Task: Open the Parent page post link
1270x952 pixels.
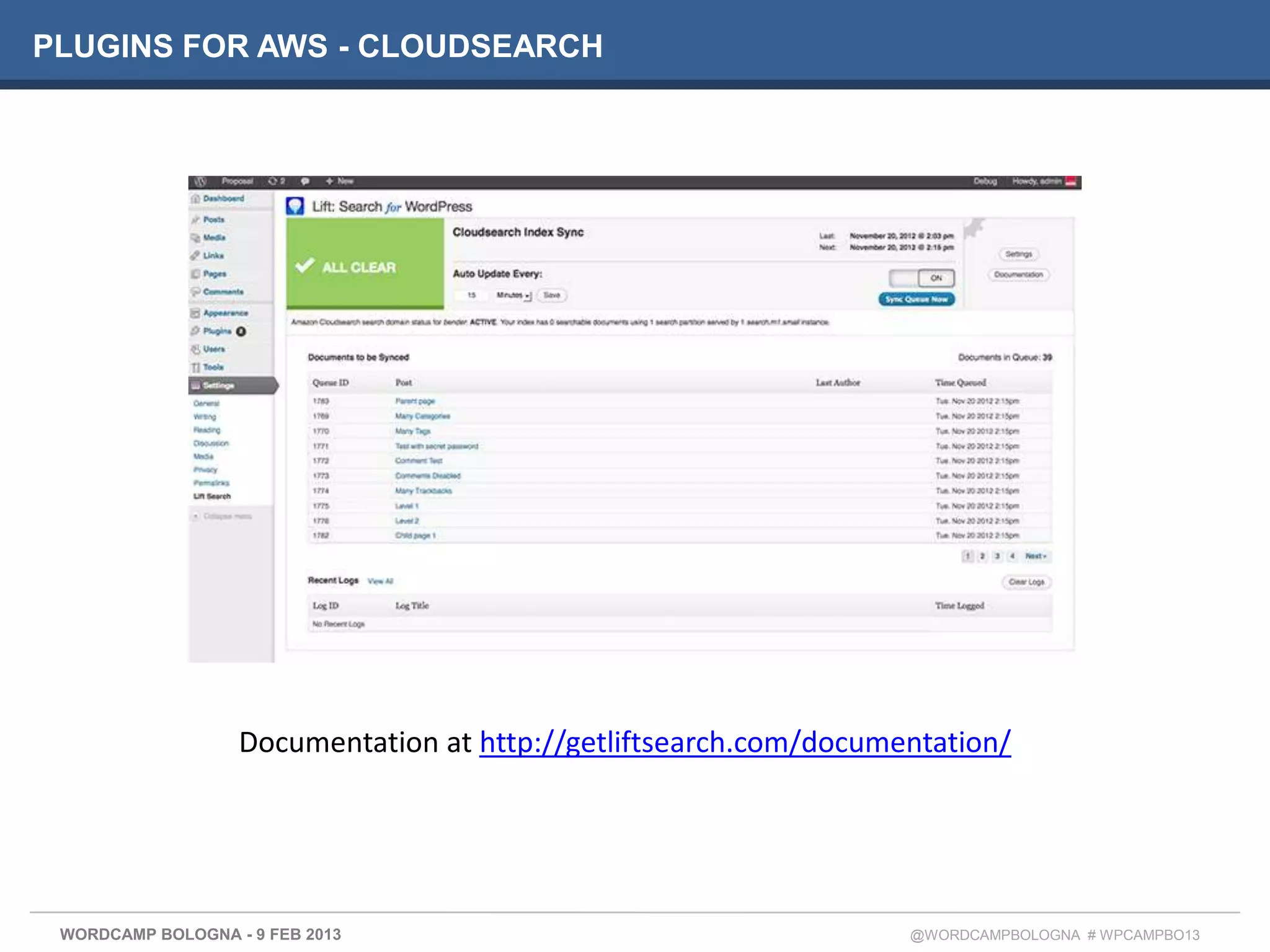Action: [415, 402]
